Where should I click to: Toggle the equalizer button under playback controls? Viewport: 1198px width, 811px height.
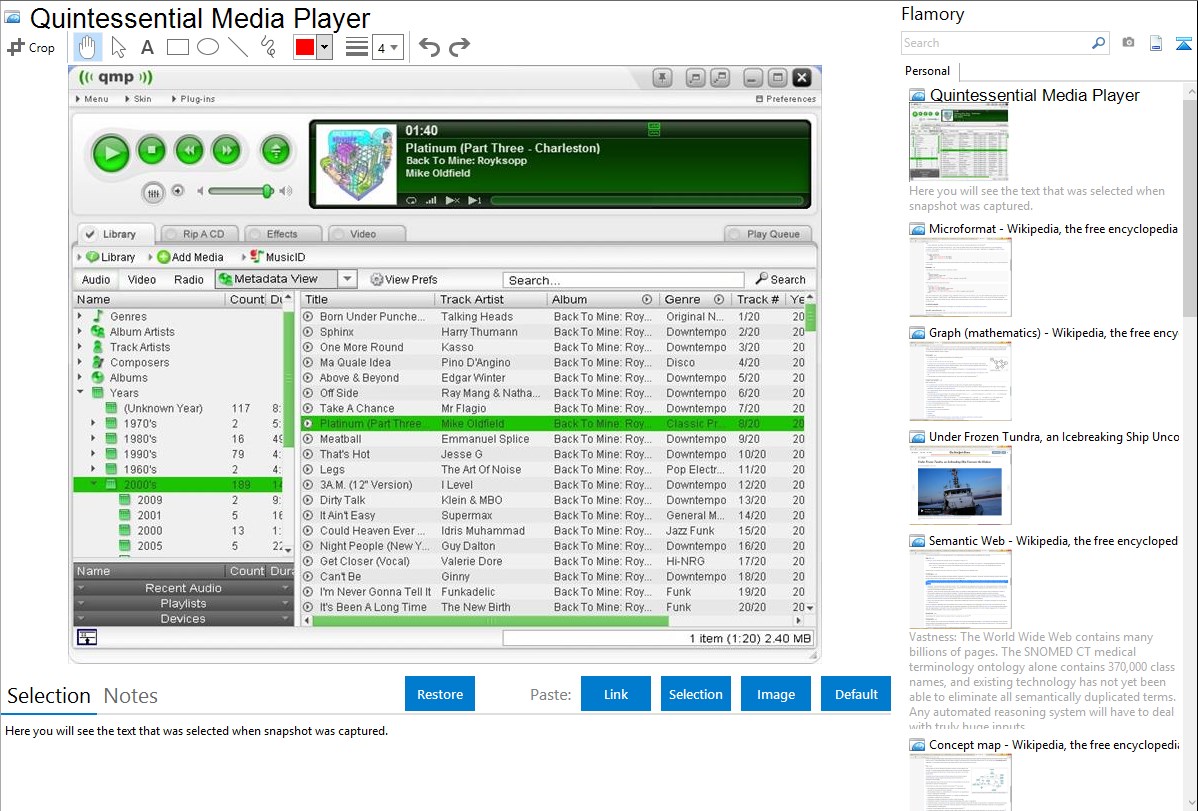pos(153,193)
